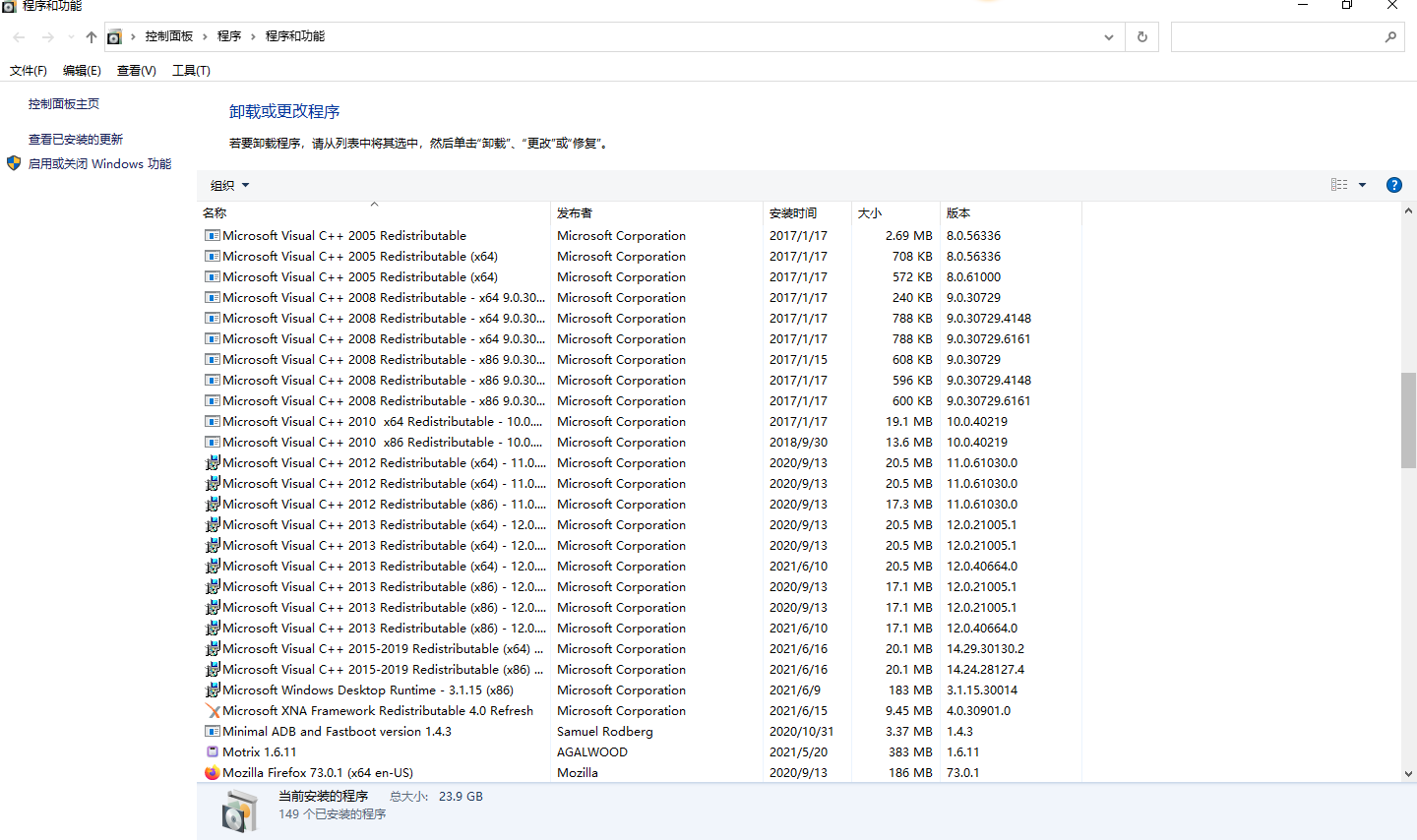Click the scrollbar up arrow
The width and height of the screenshot is (1417, 840).
click(x=1408, y=210)
